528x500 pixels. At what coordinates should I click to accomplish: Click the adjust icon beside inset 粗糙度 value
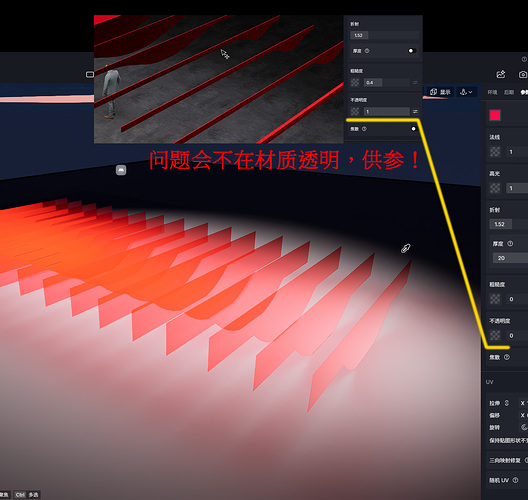click(x=415, y=82)
